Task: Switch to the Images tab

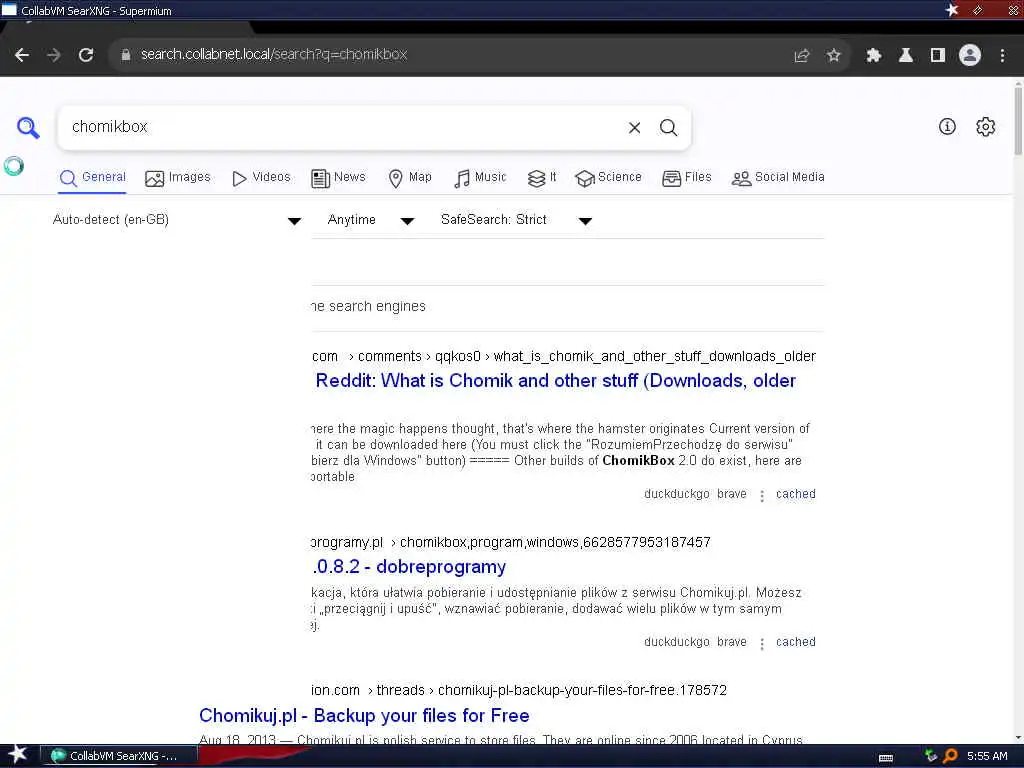Action: pos(178,178)
